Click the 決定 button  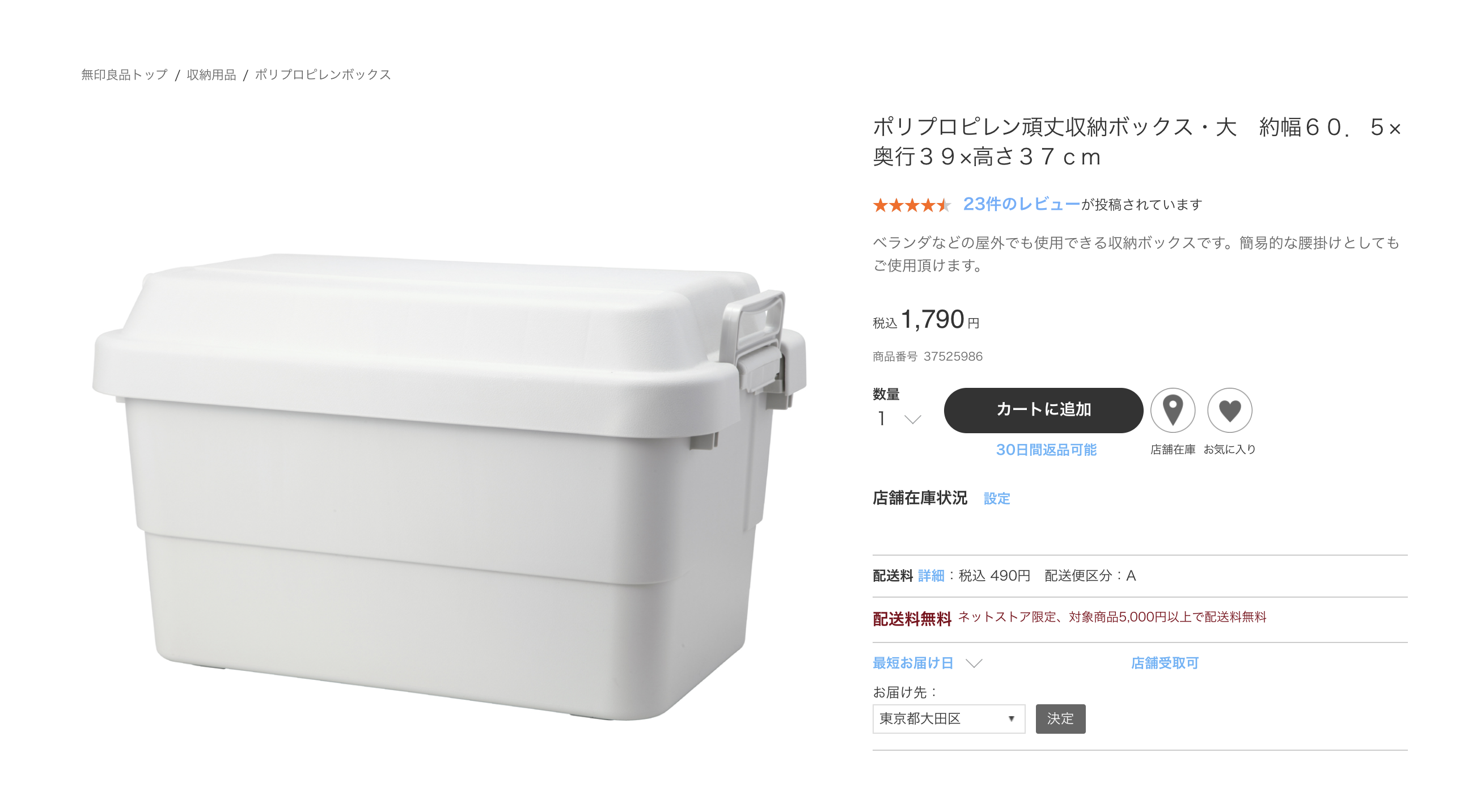1060,719
